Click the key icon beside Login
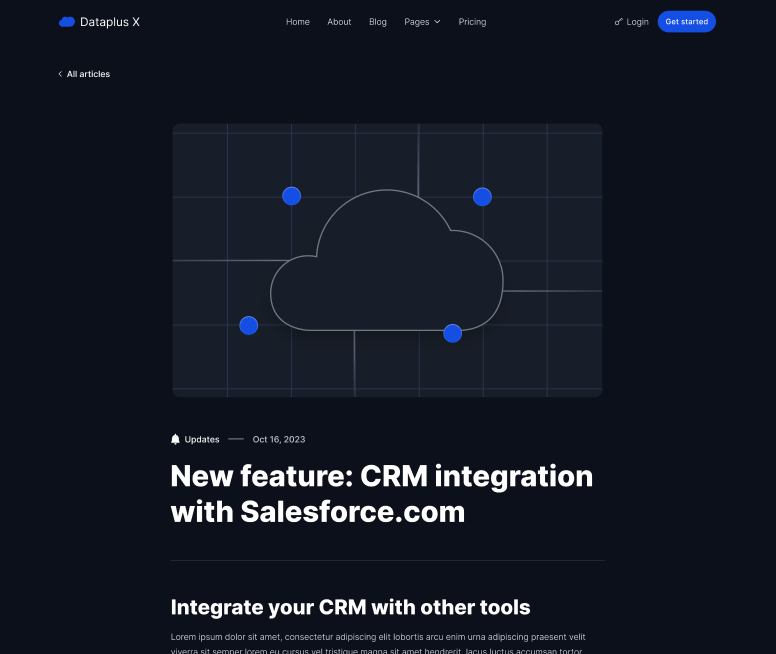The image size is (776, 654). (618, 22)
